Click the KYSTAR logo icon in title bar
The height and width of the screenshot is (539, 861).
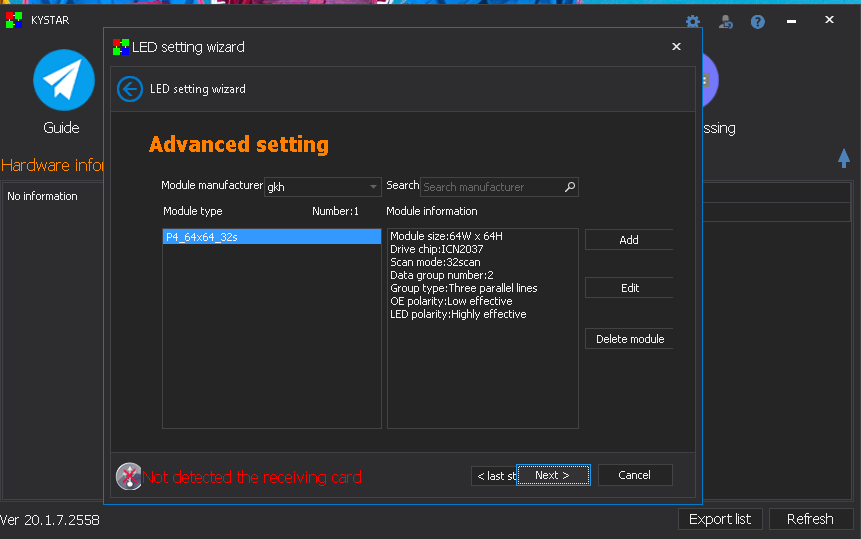pyautogui.click(x=14, y=20)
